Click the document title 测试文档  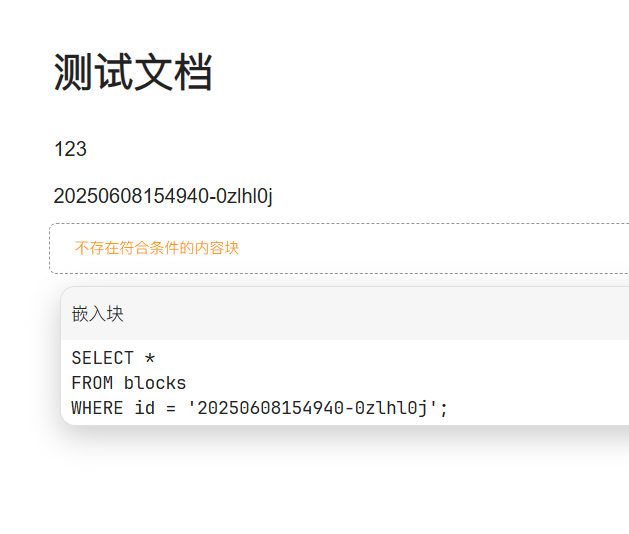pos(132,73)
